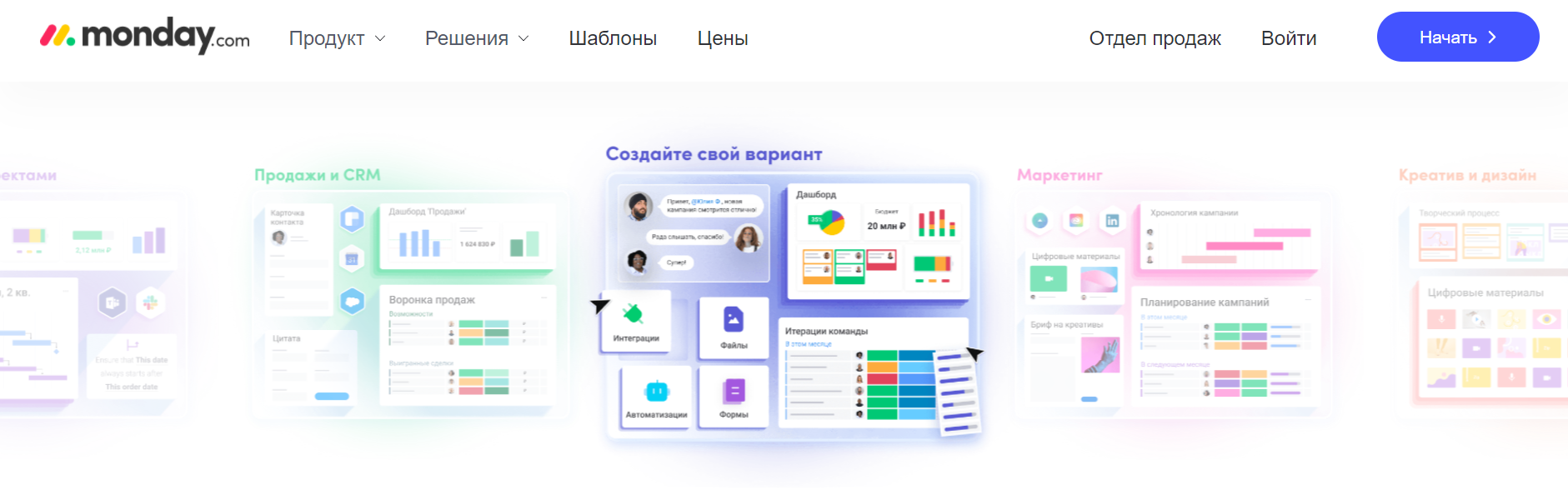
Task: Open the Шаблоны menu item
Action: (613, 38)
